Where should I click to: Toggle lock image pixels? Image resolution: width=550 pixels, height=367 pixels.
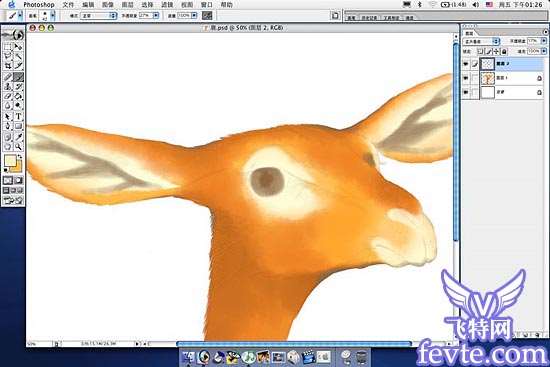[x=489, y=51]
